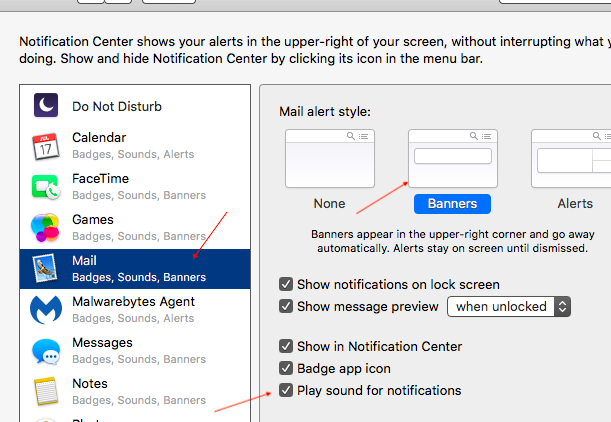Toggle Show in Notification Center checkbox
The width and height of the screenshot is (611, 422).
tap(286, 346)
